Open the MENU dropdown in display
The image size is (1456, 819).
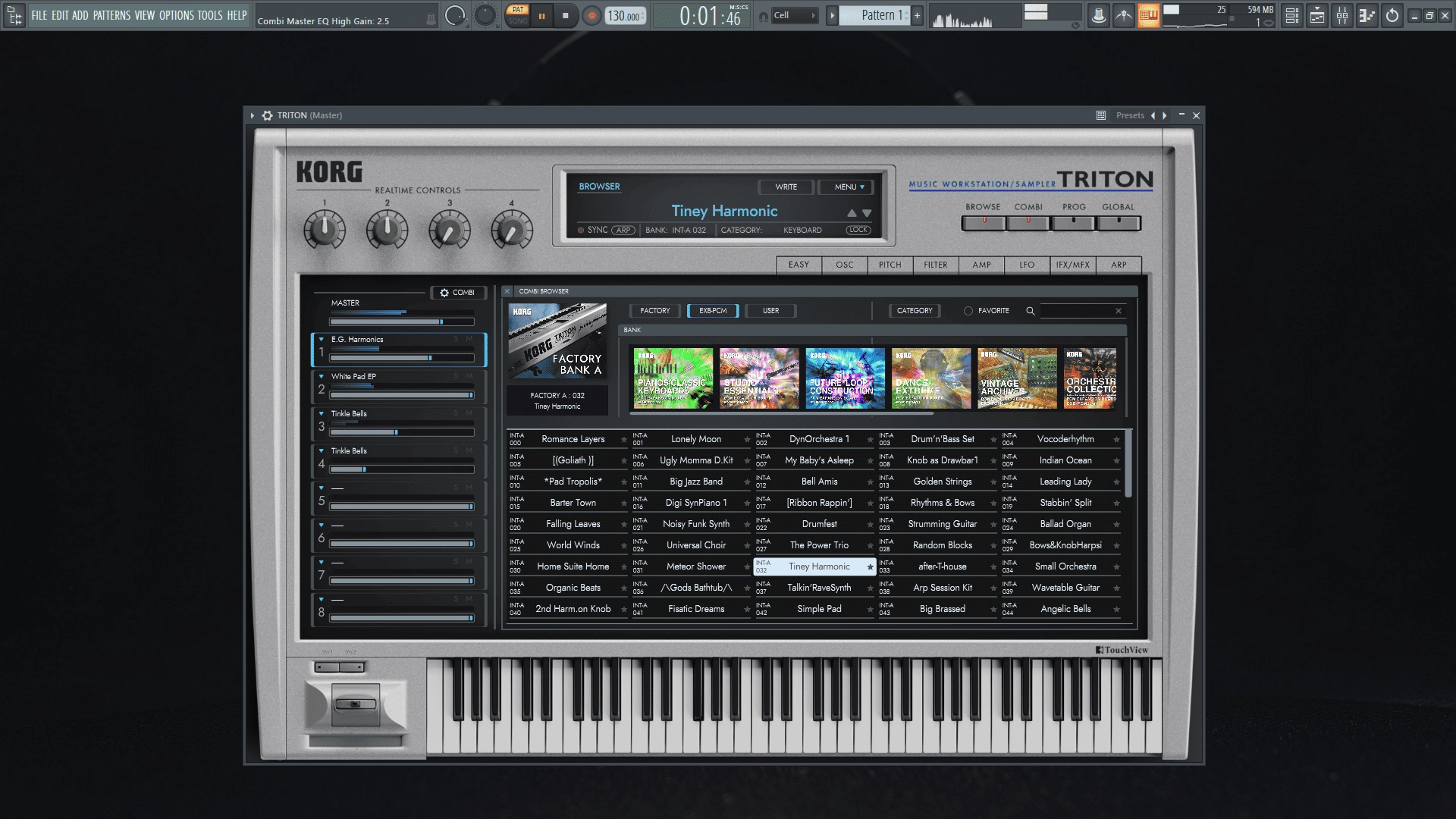(846, 187)
